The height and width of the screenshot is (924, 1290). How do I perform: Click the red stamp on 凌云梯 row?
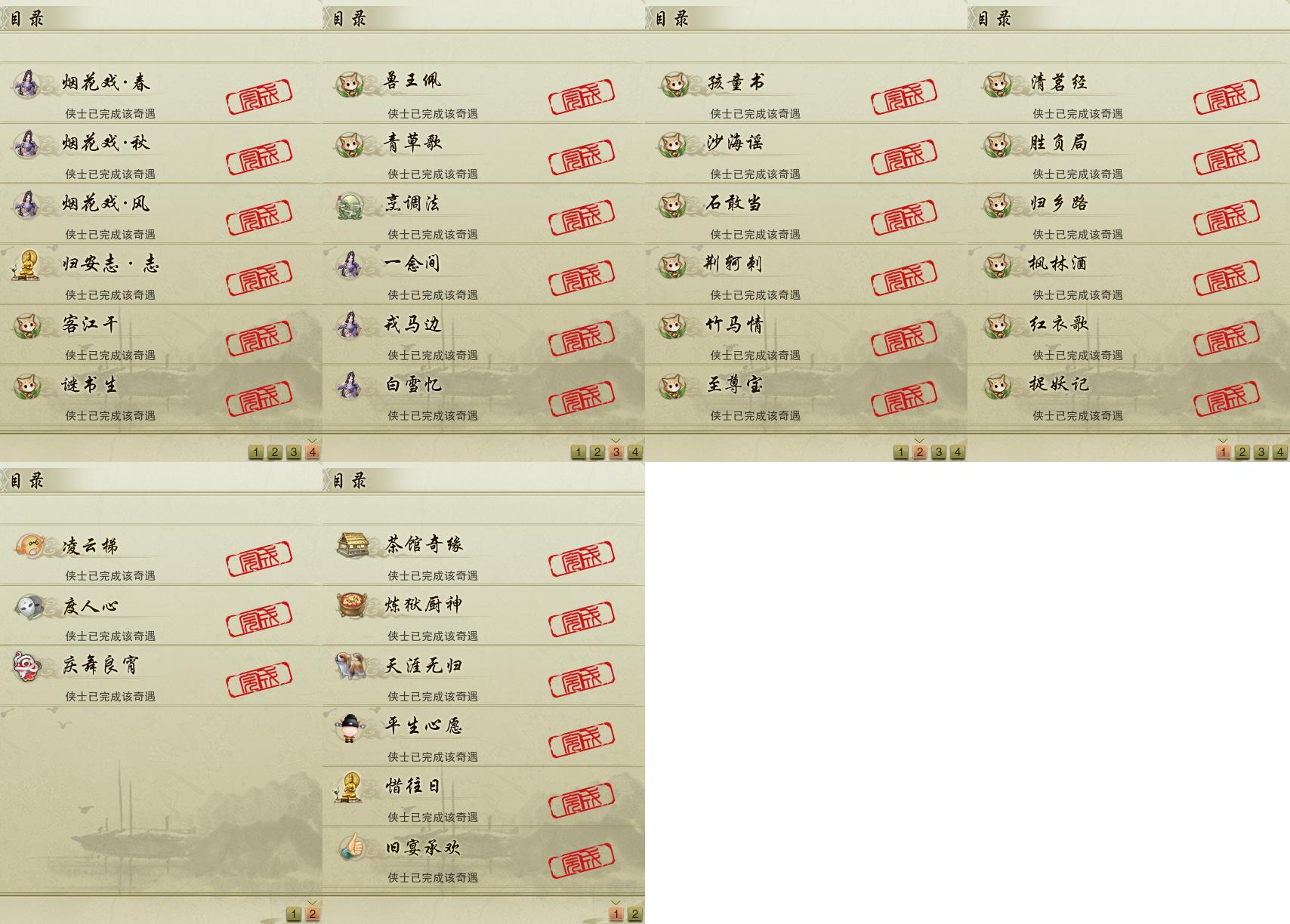pyautogui.click(x=259, y=559)
